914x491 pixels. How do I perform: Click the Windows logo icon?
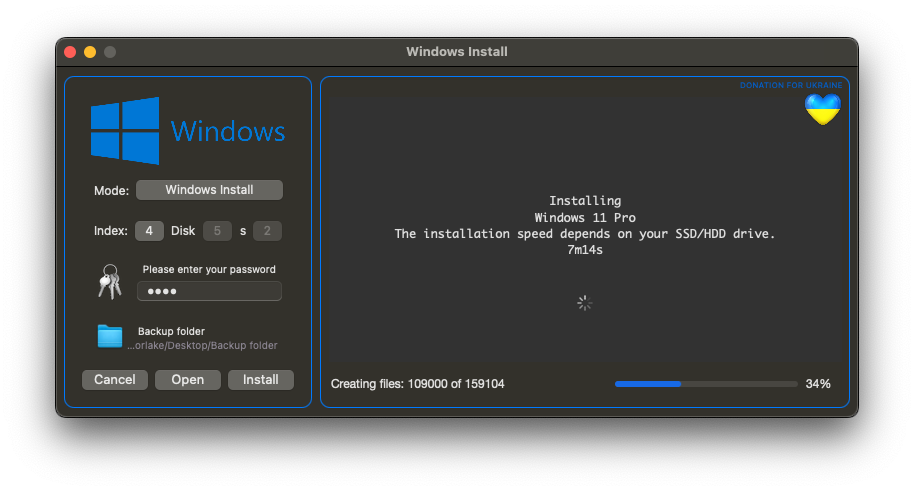[125, 131]
